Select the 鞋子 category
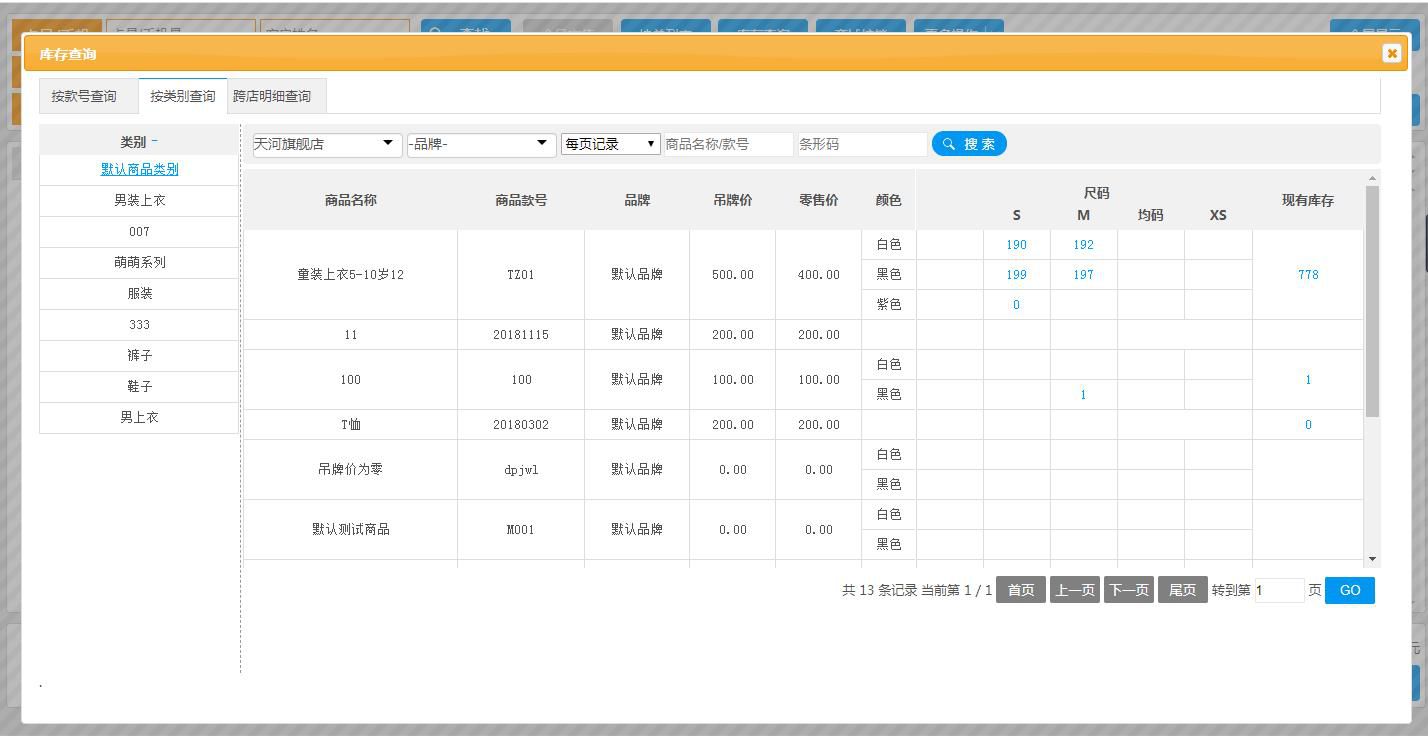Viewport: 1428px width, 736px height. coord(138,386)
